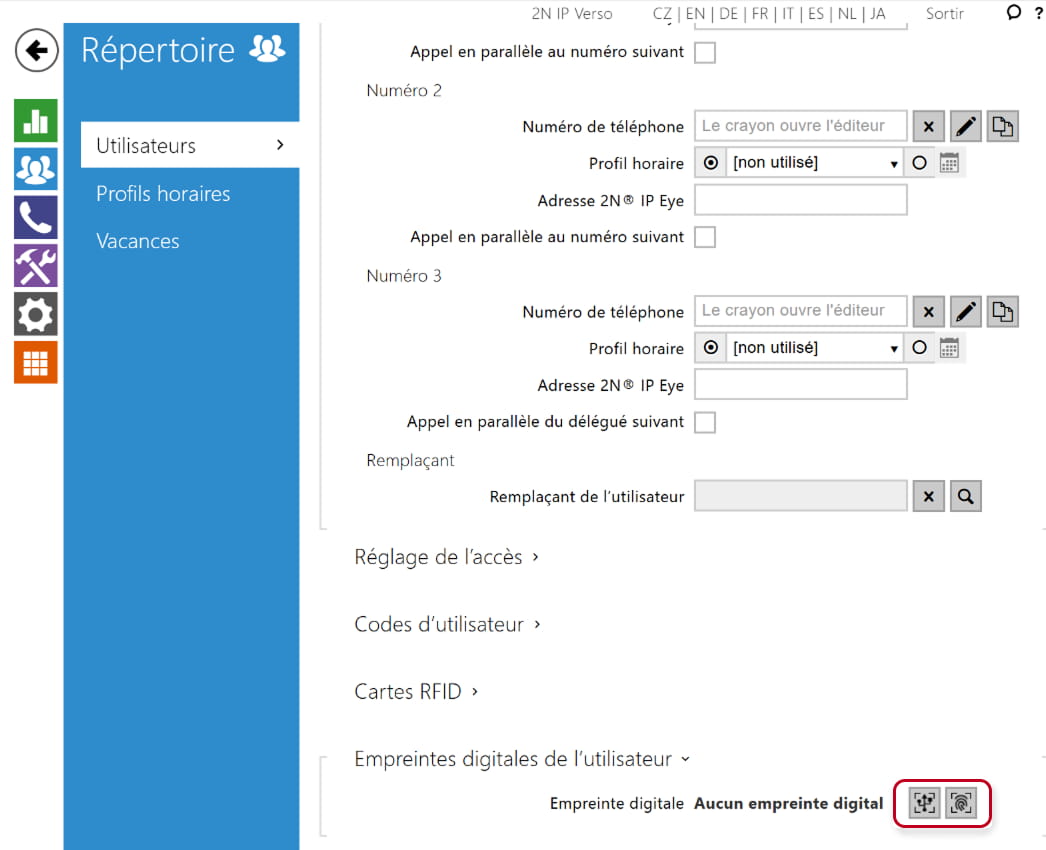Copy Numéro 3 phone number

pos(1003,312)
